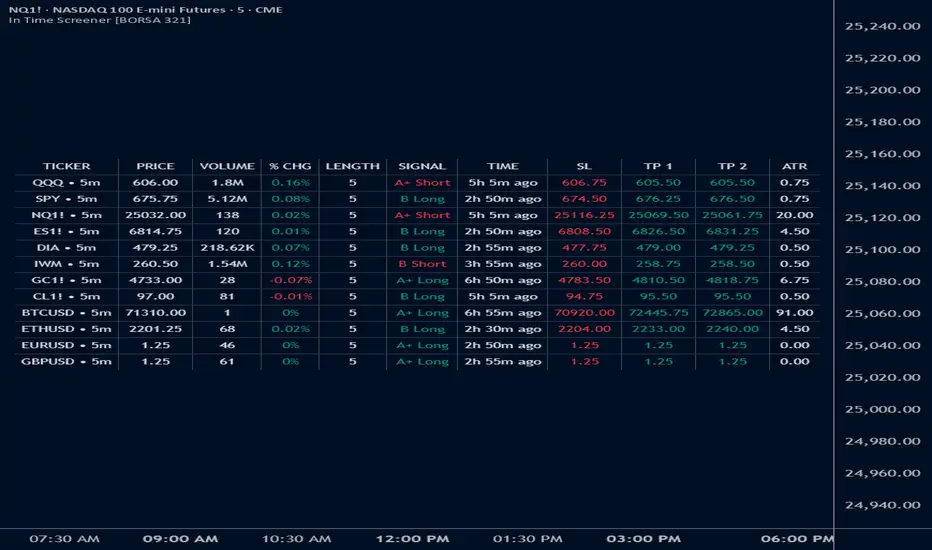932x550 pixels.
Task: Select the DIA • 5m ticker cell
Action: pos(67,247)
